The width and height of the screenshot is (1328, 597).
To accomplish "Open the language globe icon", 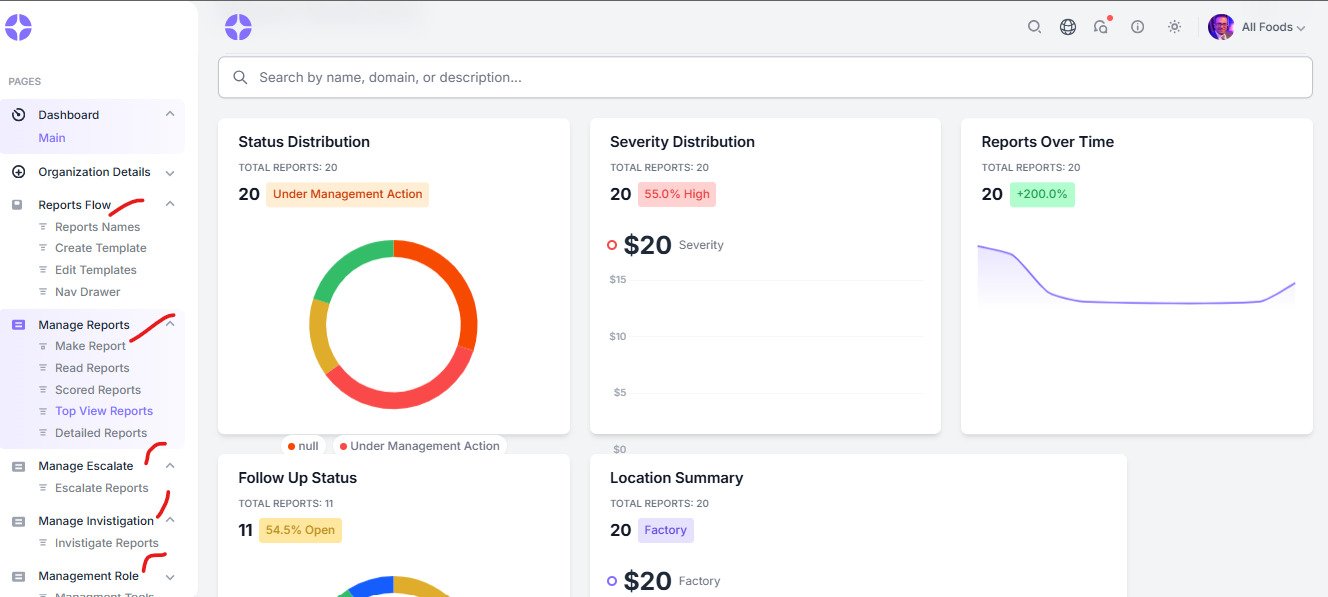I will pyautogui.click(x=1068, y=27).
